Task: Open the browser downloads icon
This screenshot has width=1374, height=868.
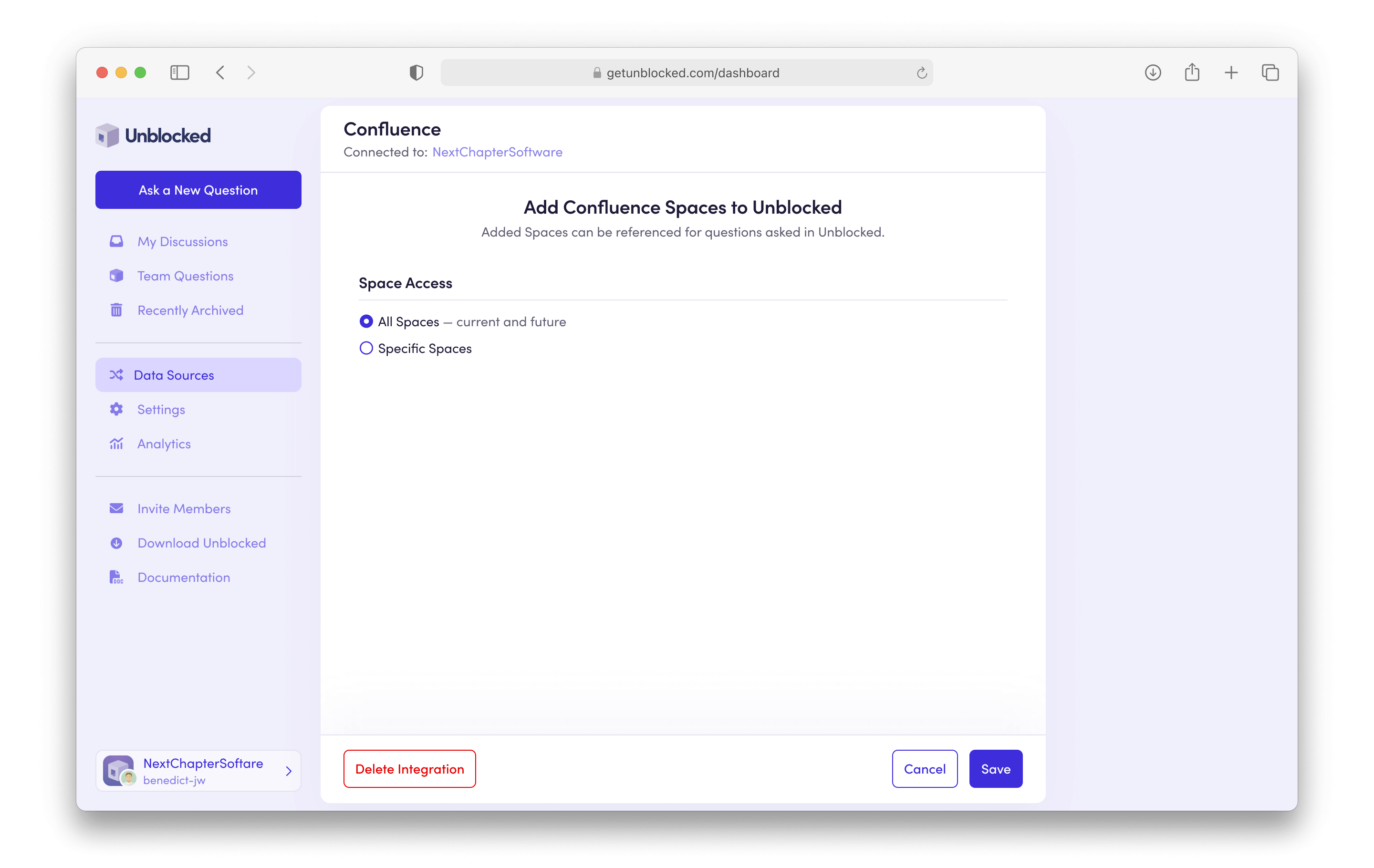Action: 1153,72
